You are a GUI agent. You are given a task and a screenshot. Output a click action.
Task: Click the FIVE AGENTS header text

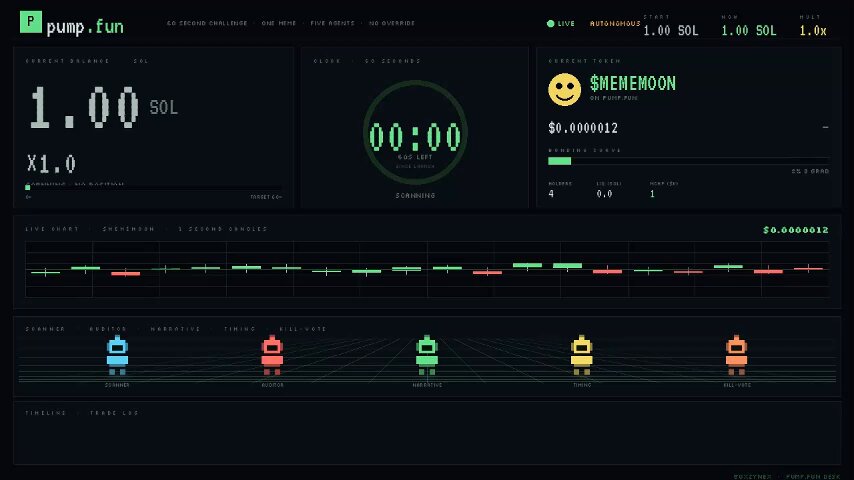tap(332, 23)
